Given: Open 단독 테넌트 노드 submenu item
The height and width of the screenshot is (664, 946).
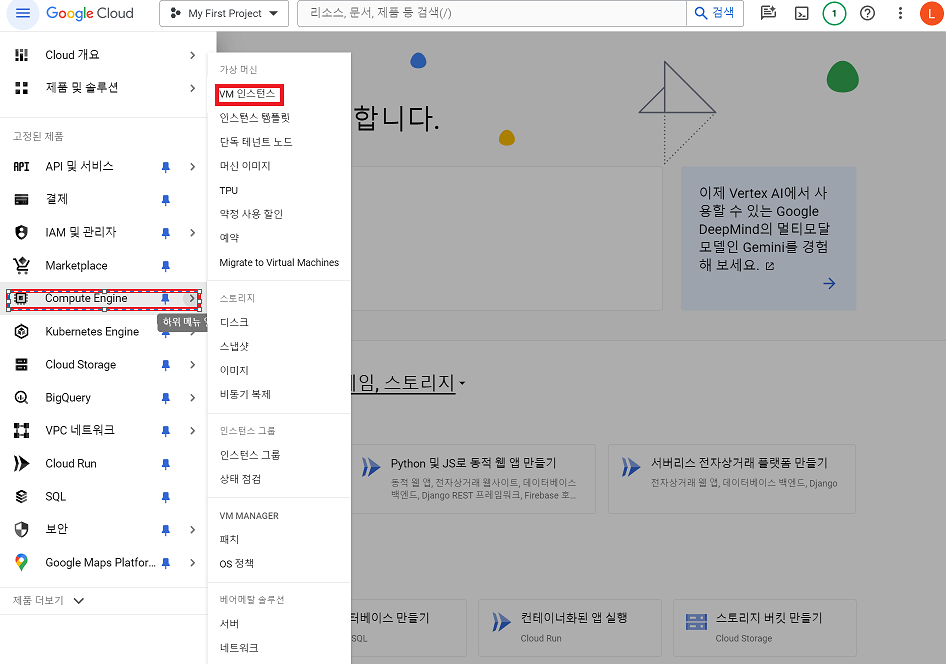Looking at the screenshot, I should coord(256,142).
